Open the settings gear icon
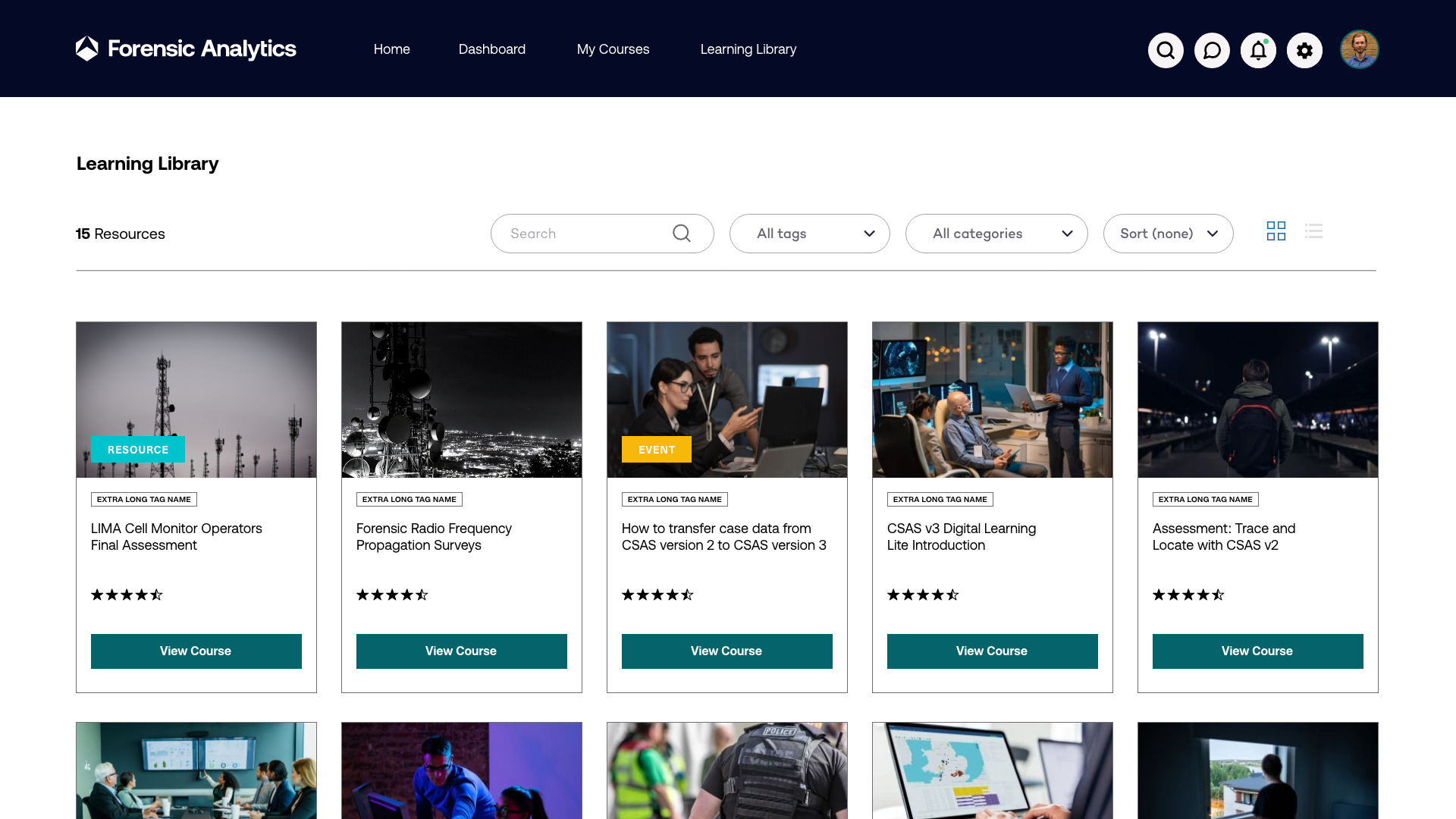 pyautogui.click(x=1304, y=51)
